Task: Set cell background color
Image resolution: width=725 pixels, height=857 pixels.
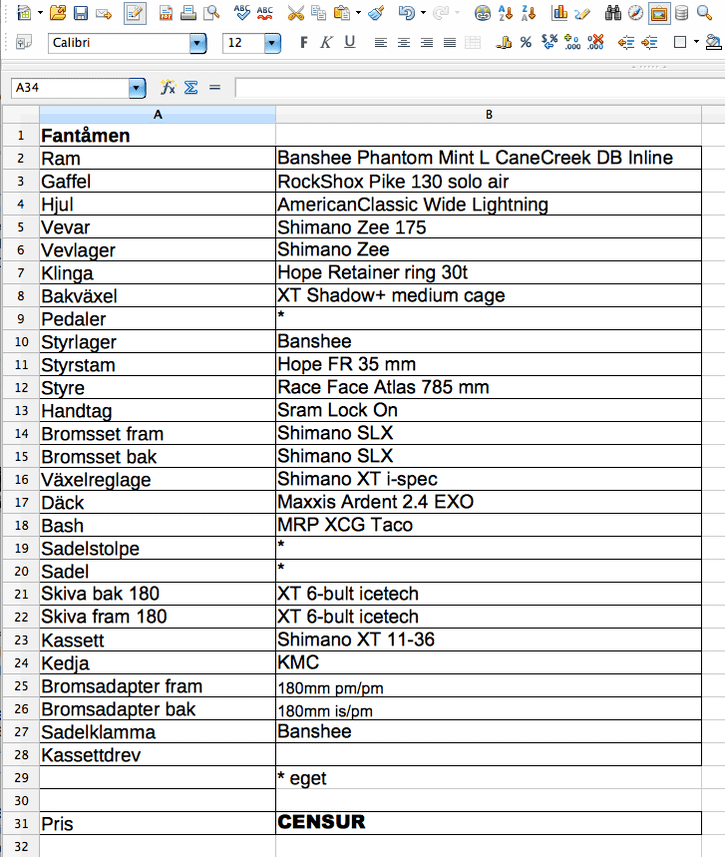Action: click(714, 42)
